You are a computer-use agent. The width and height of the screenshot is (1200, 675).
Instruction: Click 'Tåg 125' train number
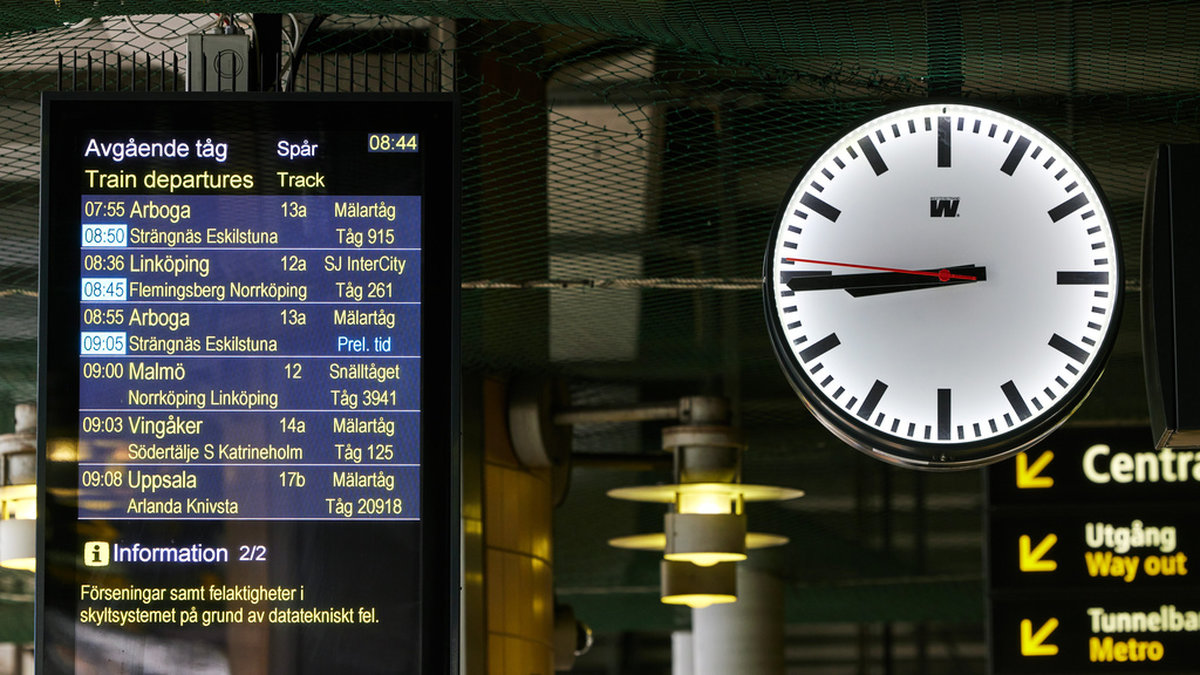[365, 452]
